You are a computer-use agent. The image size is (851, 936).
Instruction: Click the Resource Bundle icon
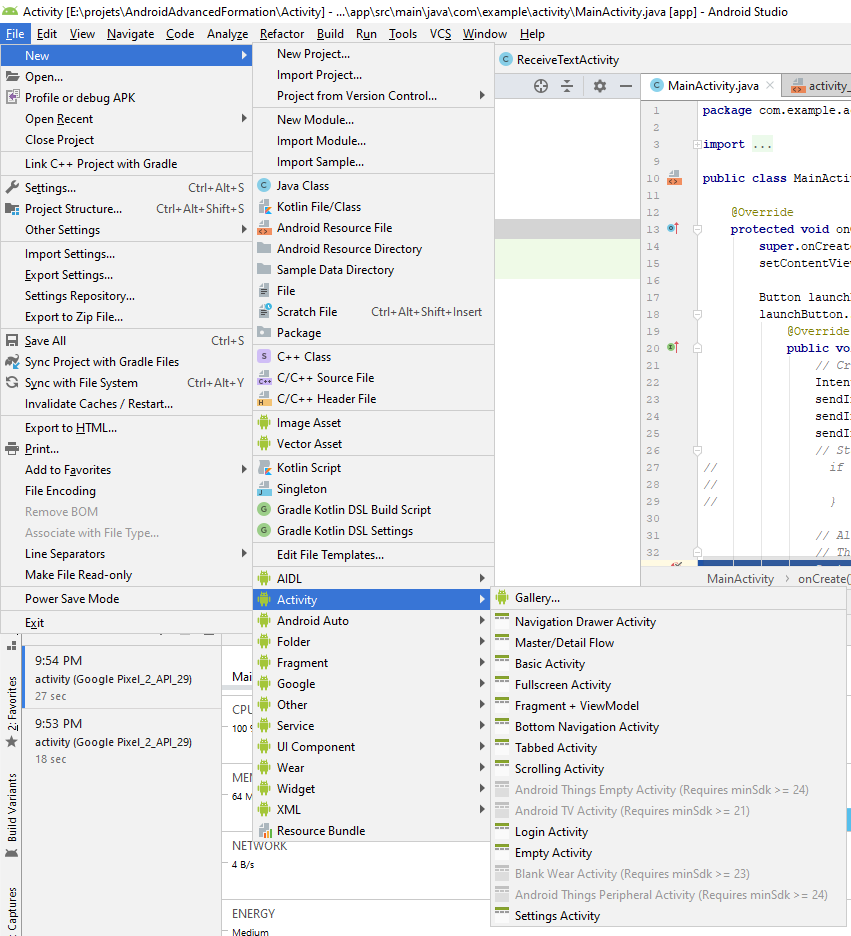pyautogui.click(x=264, y=831)
